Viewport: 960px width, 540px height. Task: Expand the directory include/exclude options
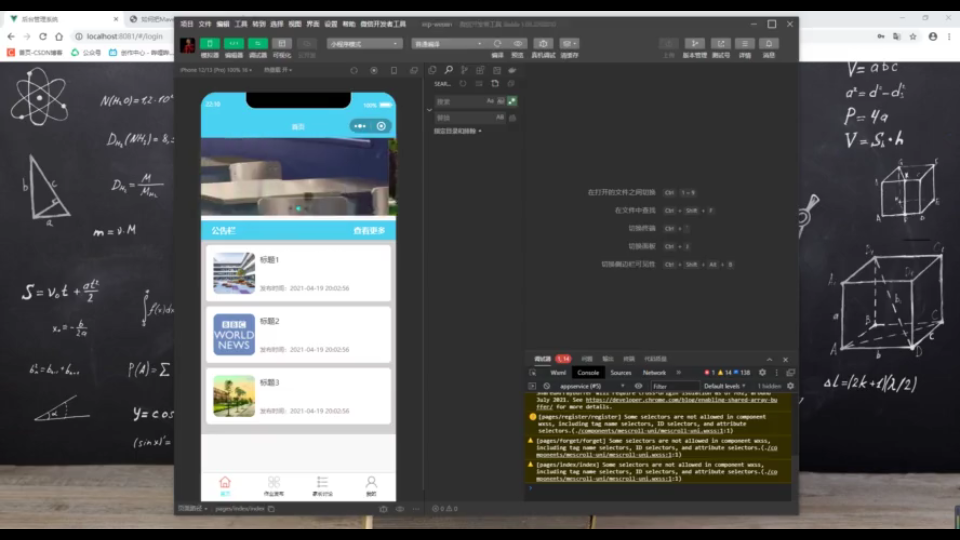pyautogui.click(x=457, y=131)
